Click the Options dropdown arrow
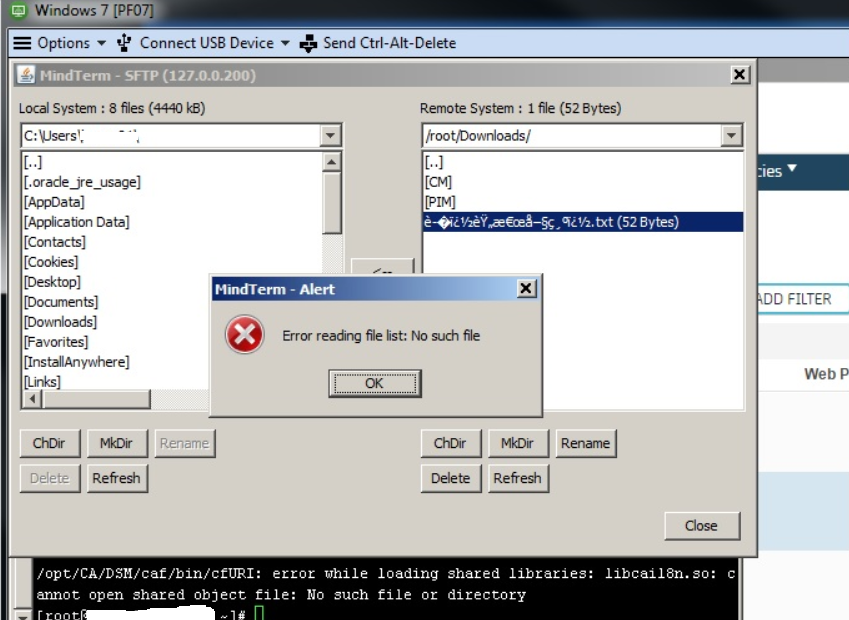 pos(101,43)
